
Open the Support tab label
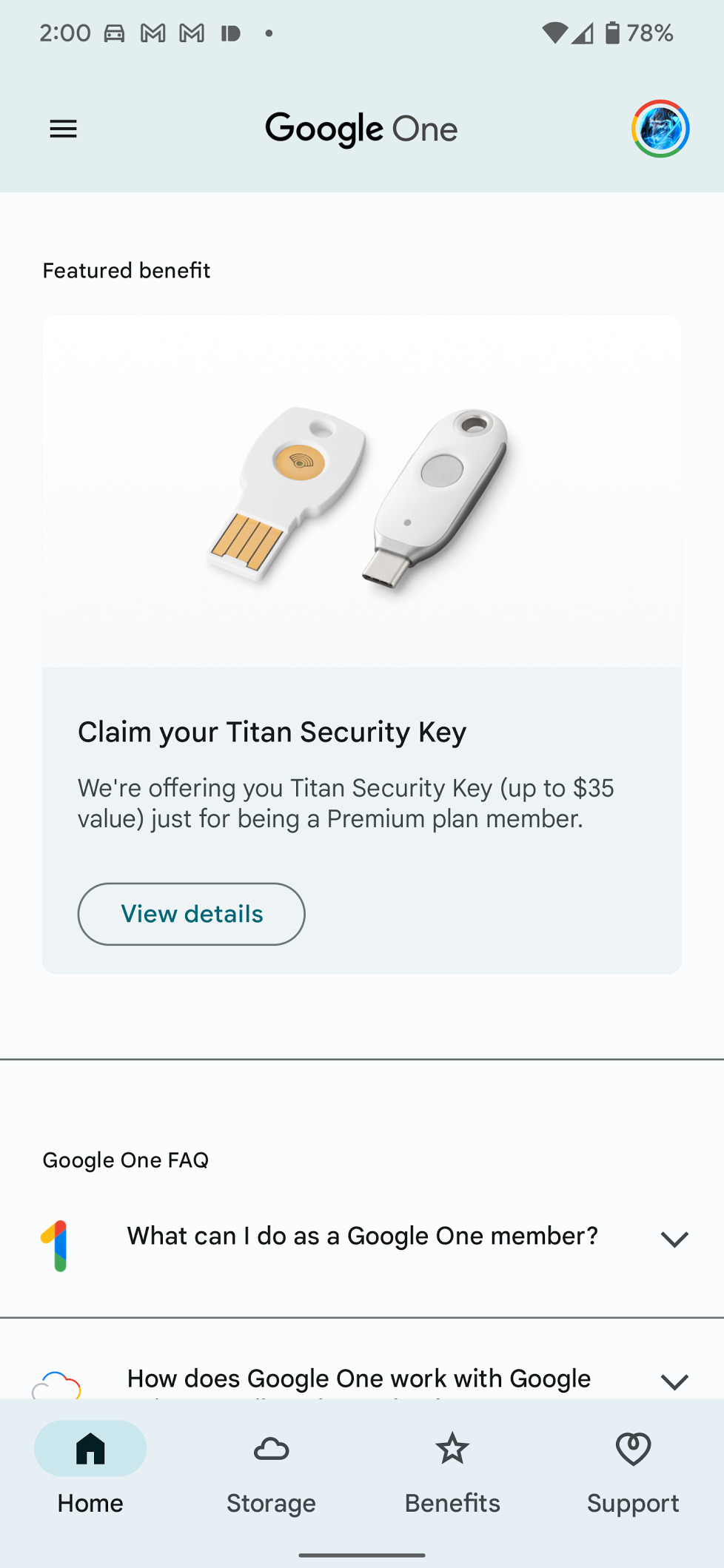pos(633,1503)
